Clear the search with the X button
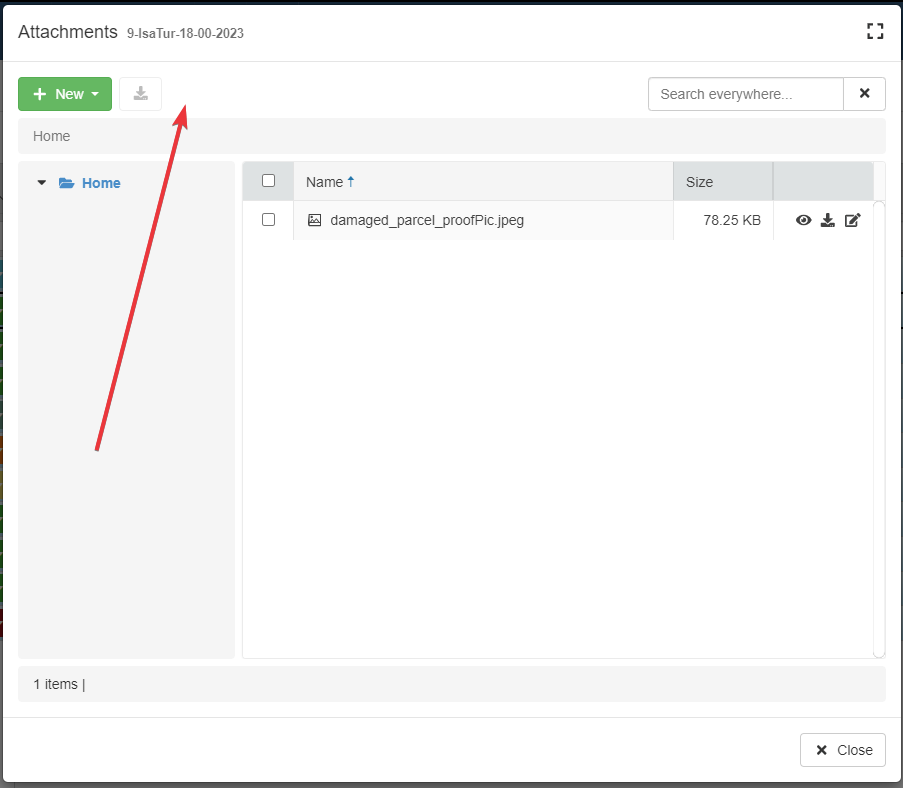The image size is (903, 788). [x=864, y=94]
